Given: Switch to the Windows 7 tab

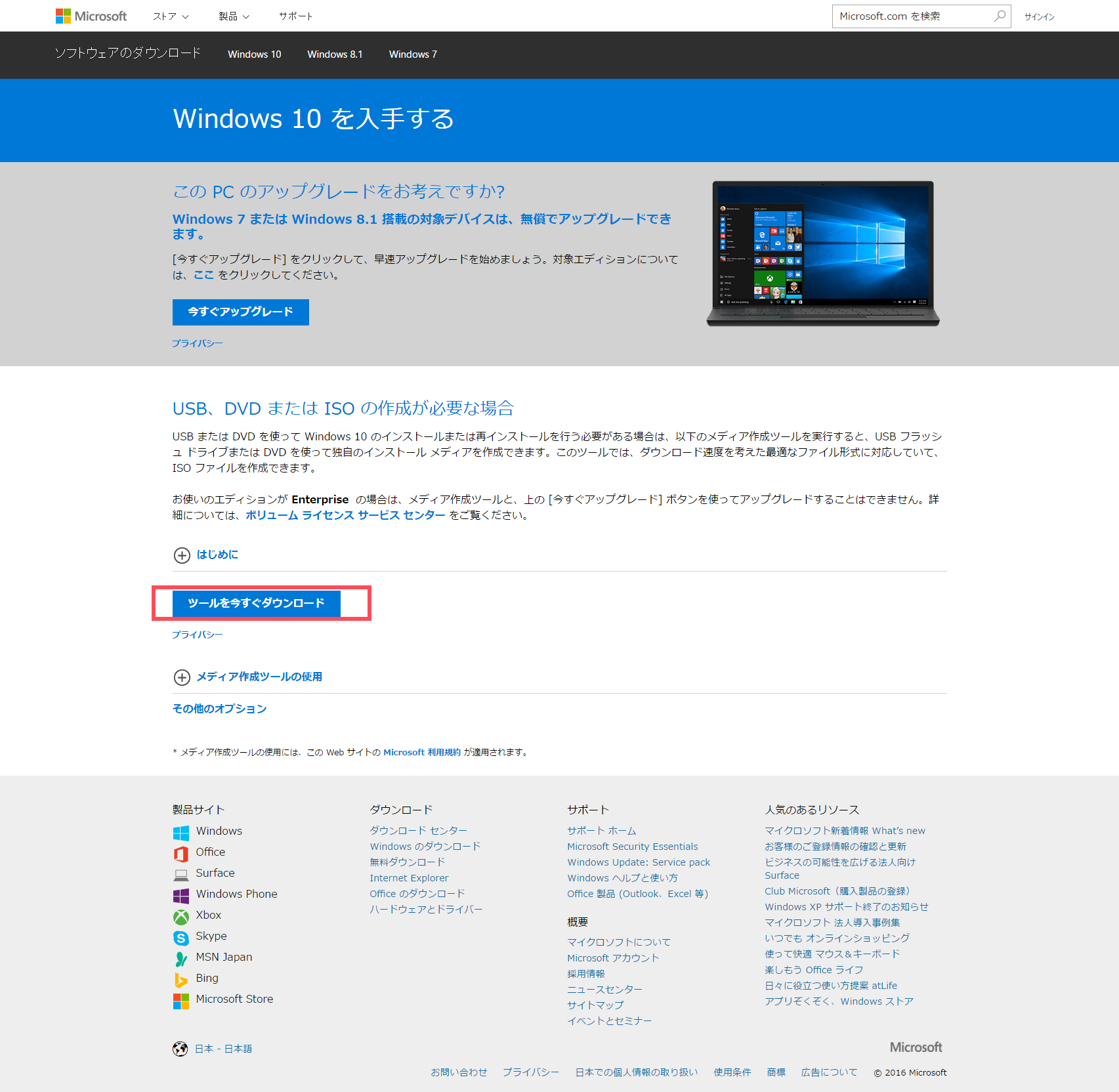Looking at the screenshot, I should click(x=413, y=54).
